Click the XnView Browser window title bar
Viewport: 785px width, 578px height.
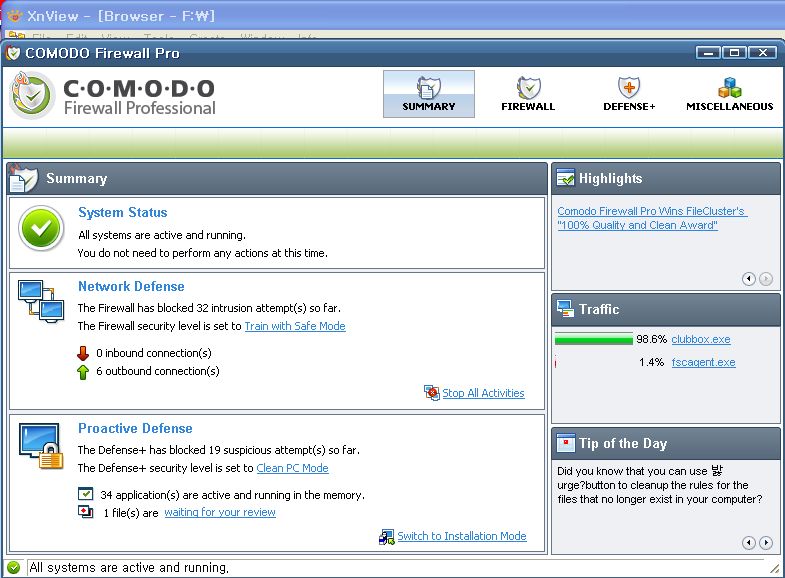pos(392,16)
